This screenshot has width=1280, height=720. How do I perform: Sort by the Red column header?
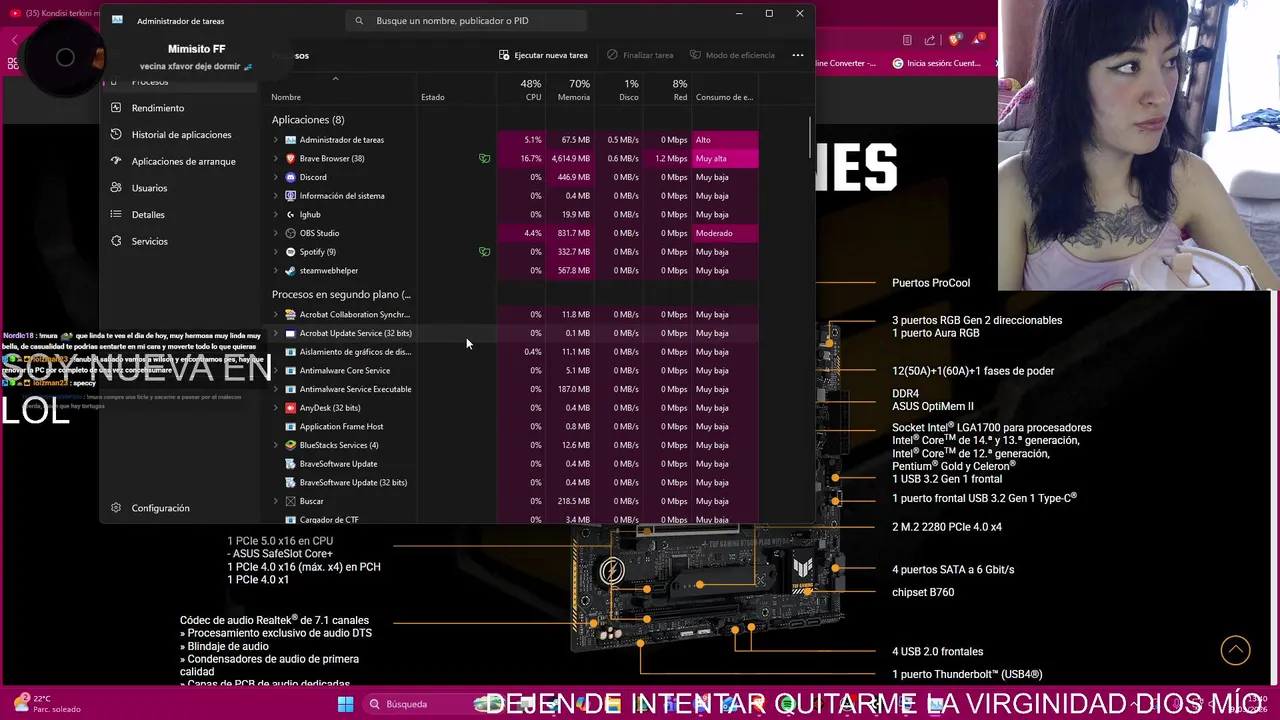tap(668, 90)
